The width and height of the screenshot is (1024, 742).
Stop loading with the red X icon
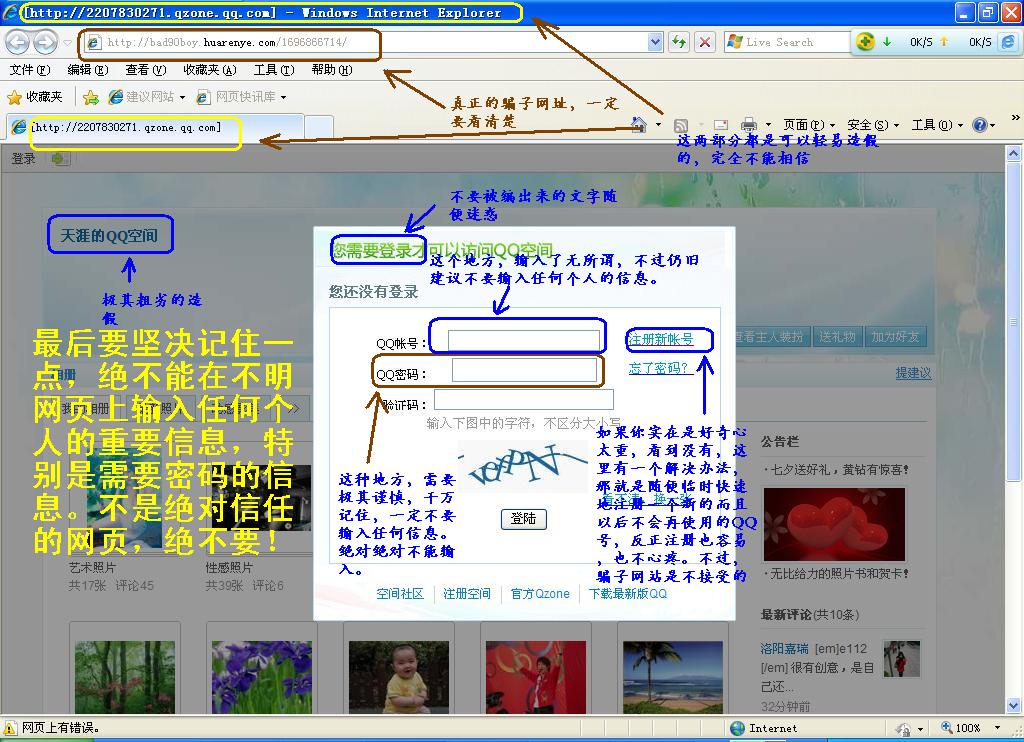[x=705, y=42]
